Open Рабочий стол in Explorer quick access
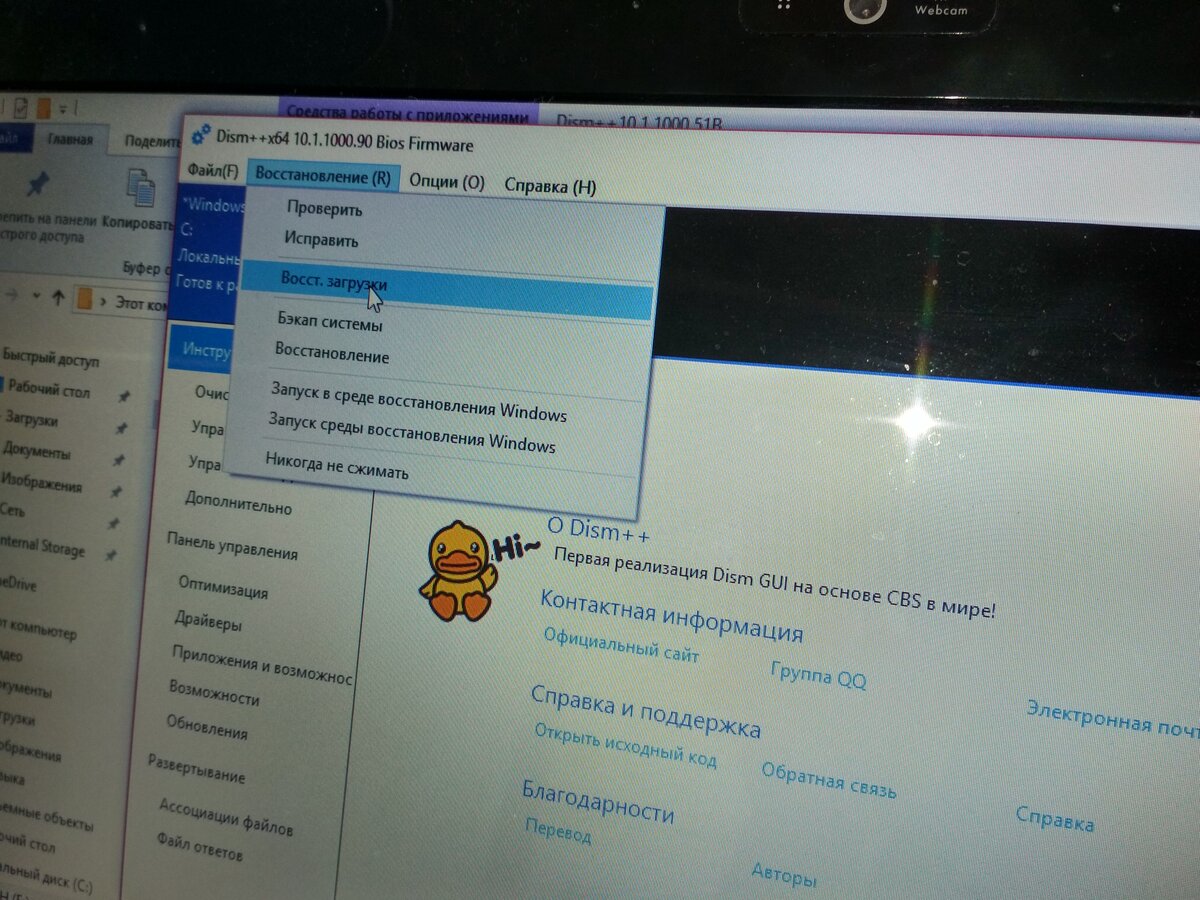The image size is (1200, 900). 48,387
